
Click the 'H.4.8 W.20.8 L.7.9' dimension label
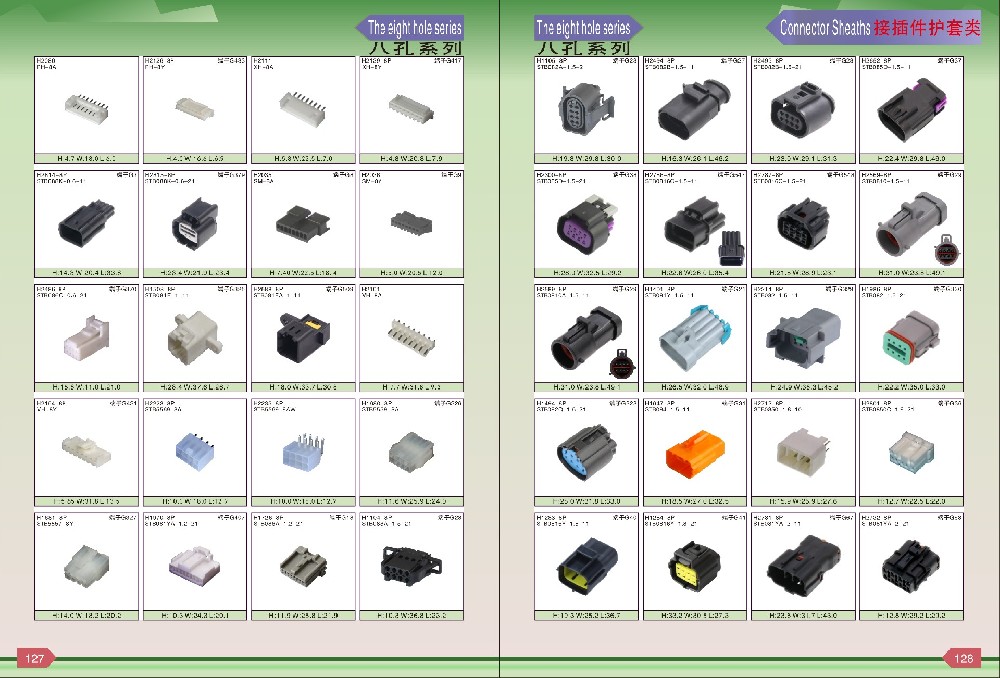(x=411, y=158)
